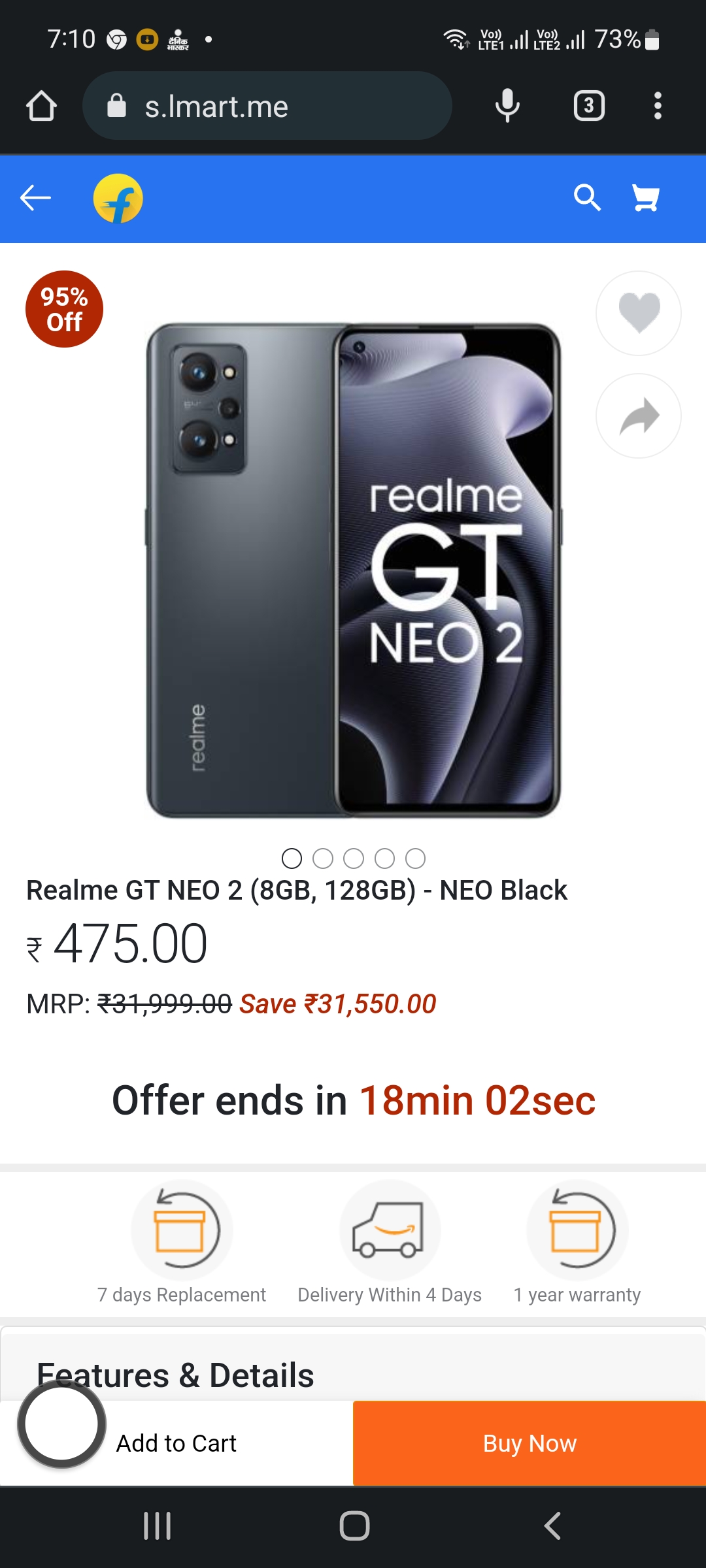Screen dimensions: 706x1568
Task: Open search with the magnifier icon
Action: [586, 197]
